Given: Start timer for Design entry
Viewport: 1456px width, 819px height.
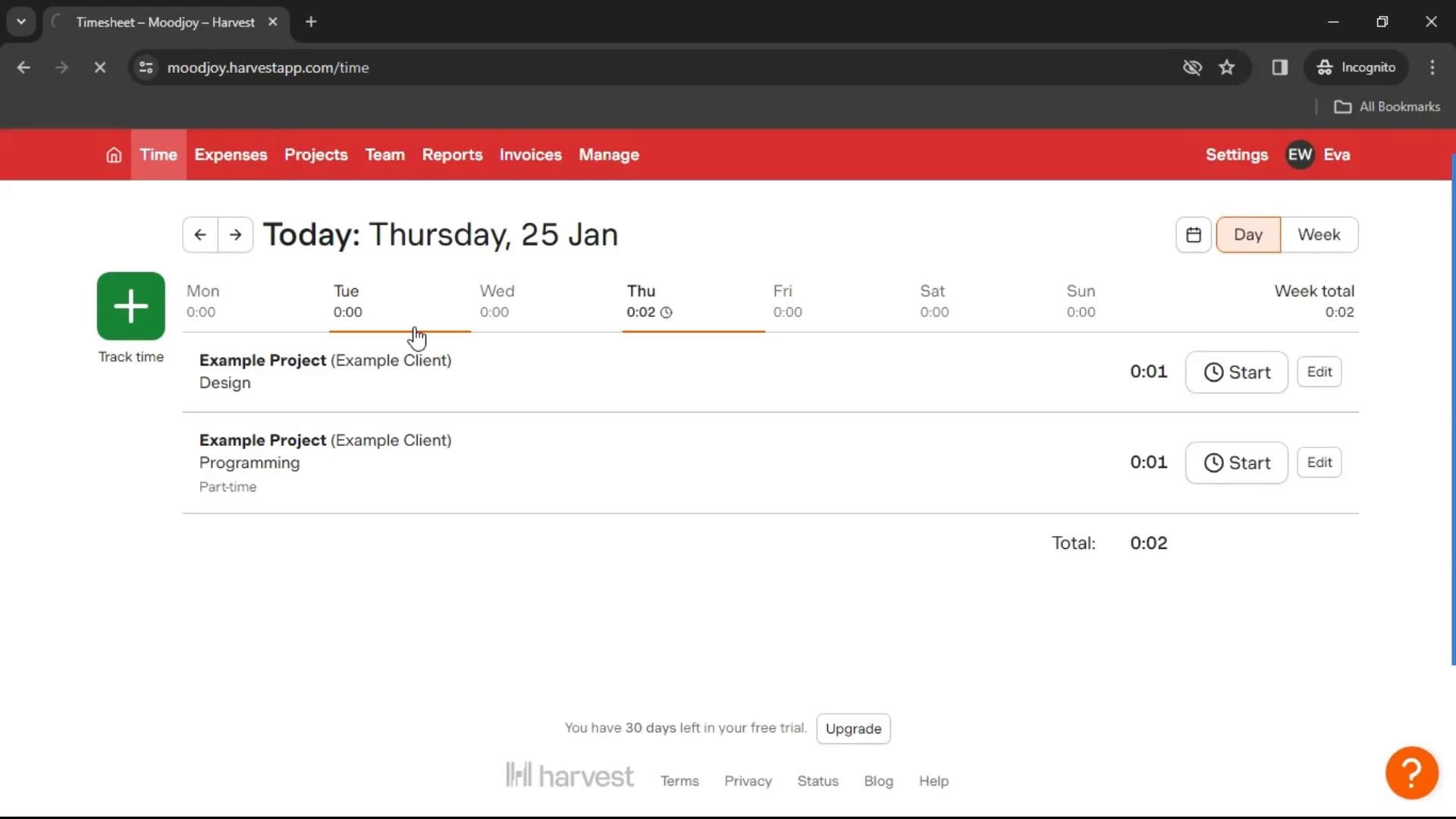Looking at the screenshot, I should pyautogui.click(x=1236, y=372).
